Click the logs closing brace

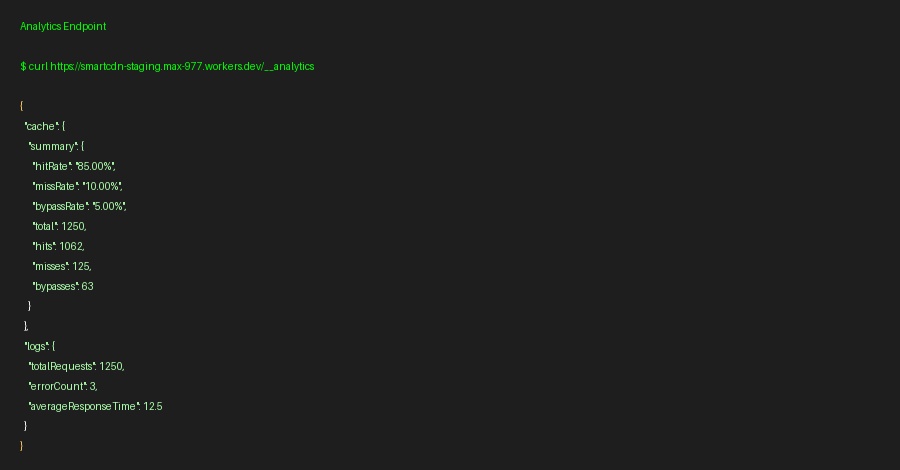coord(25,426)
